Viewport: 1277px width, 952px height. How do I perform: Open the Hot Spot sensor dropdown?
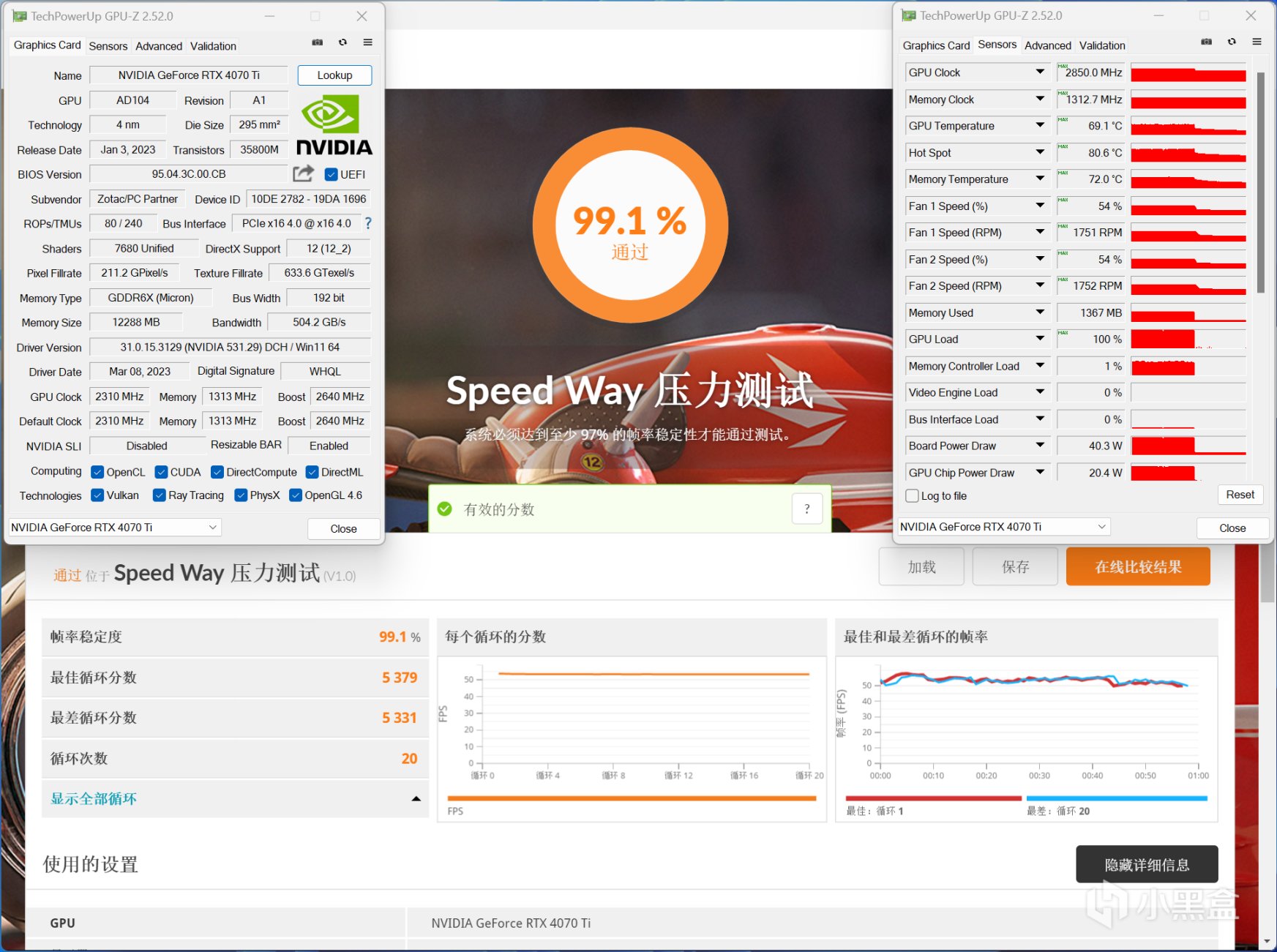pyautogui.click(x=1040, y=152)
